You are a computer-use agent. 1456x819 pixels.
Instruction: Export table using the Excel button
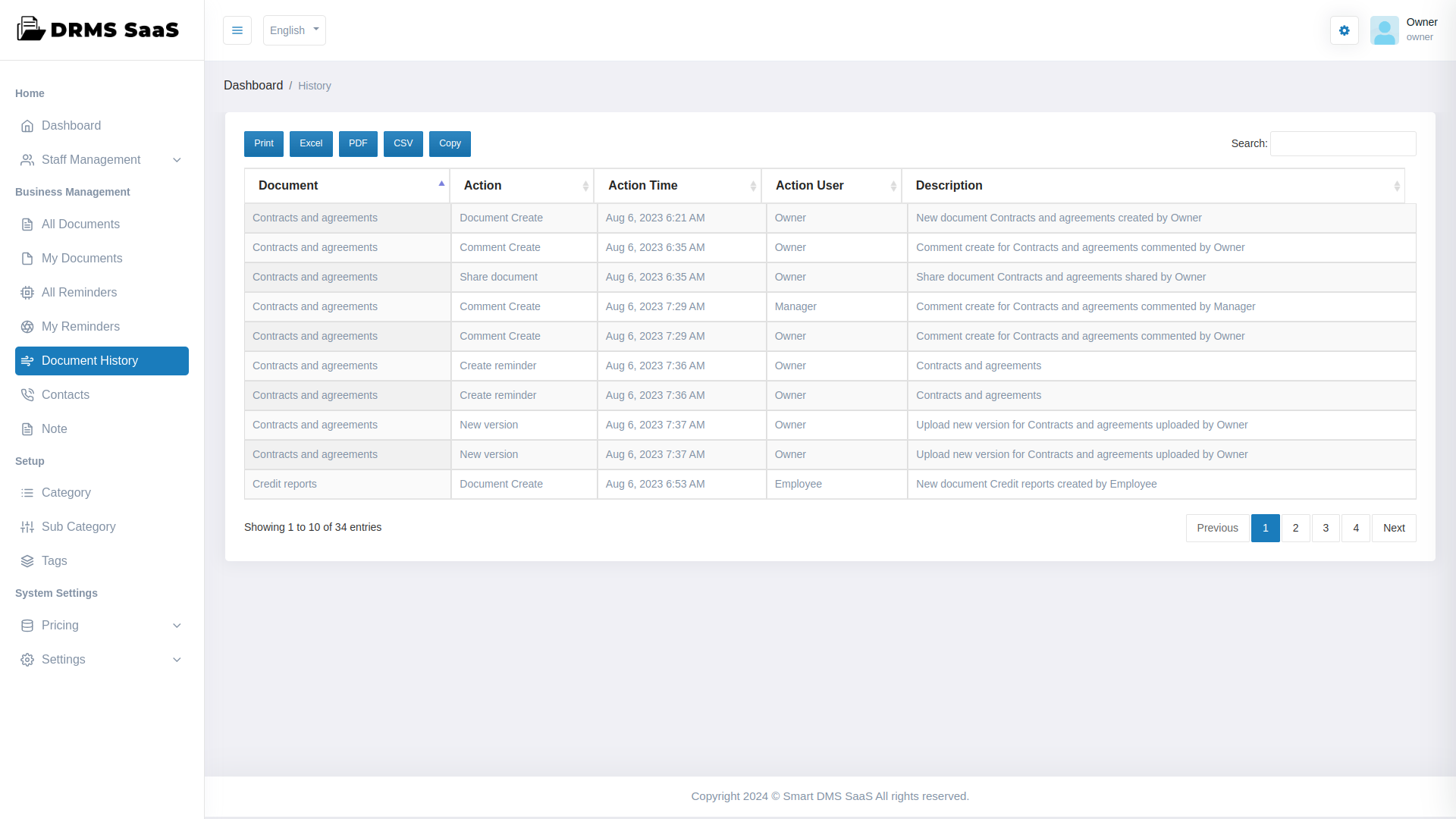click(x=311, y=143)
